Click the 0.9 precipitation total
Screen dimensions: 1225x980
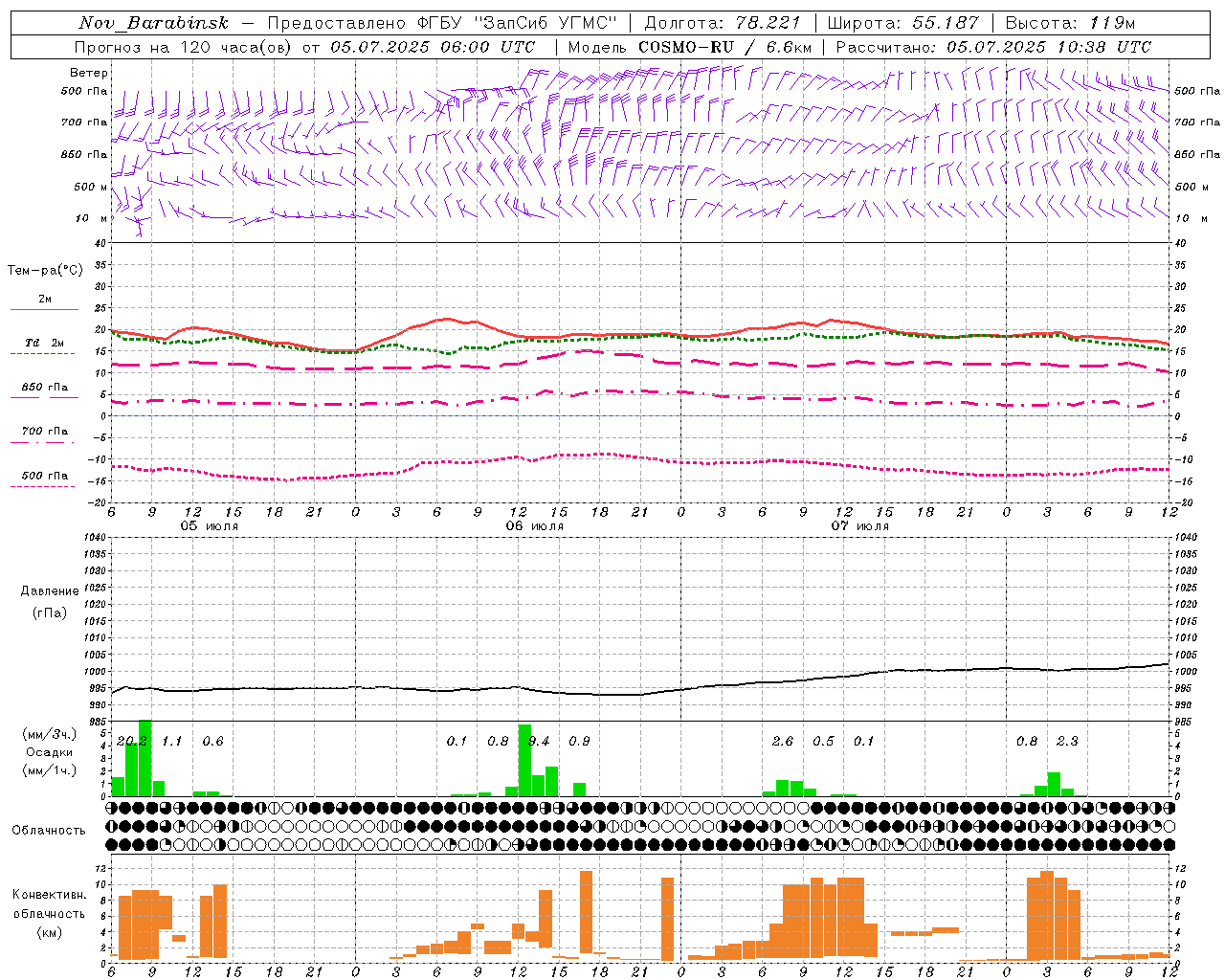coord(580,742)
